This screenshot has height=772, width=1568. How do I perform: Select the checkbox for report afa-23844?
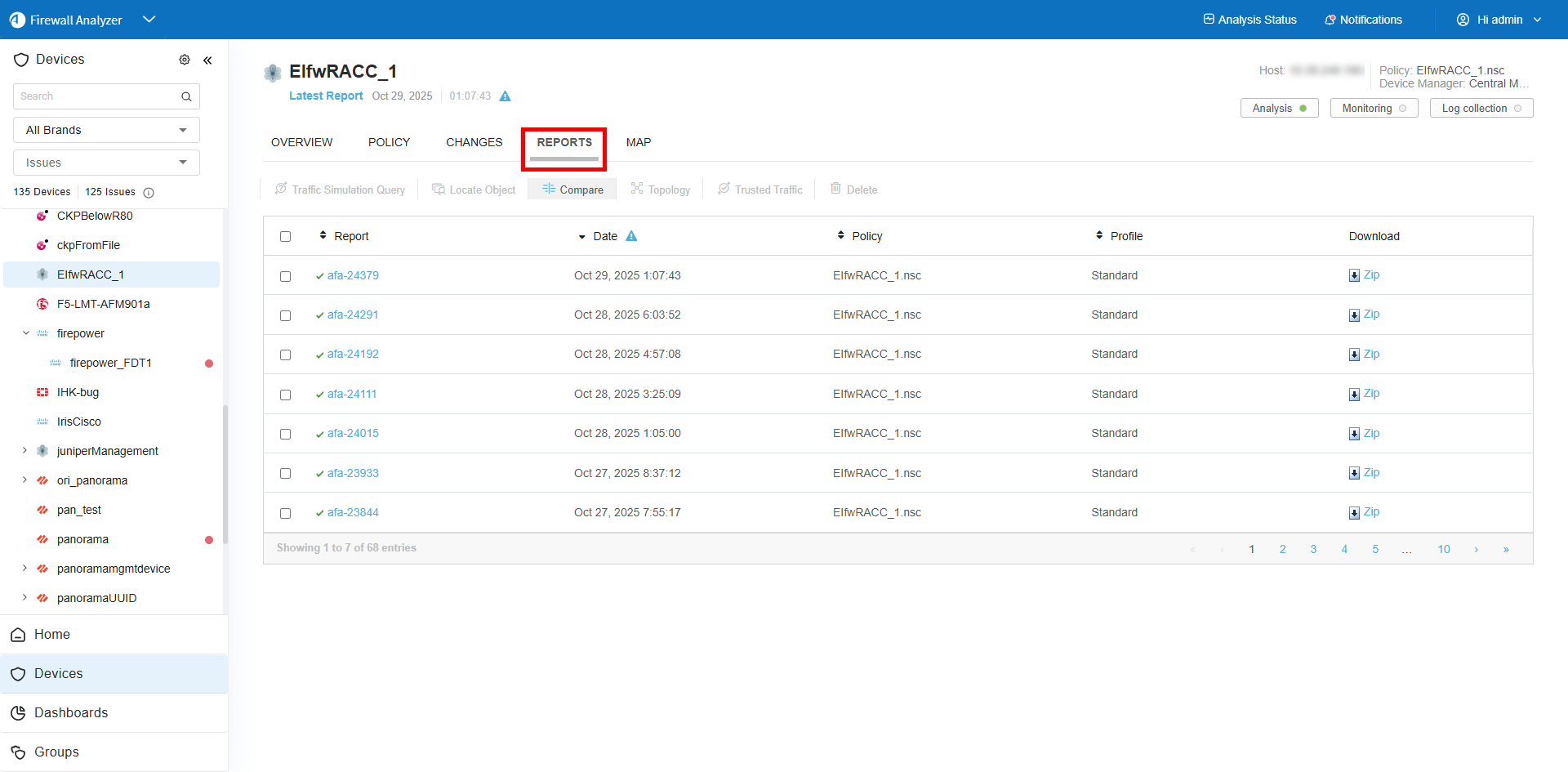(x=285, y=513)
